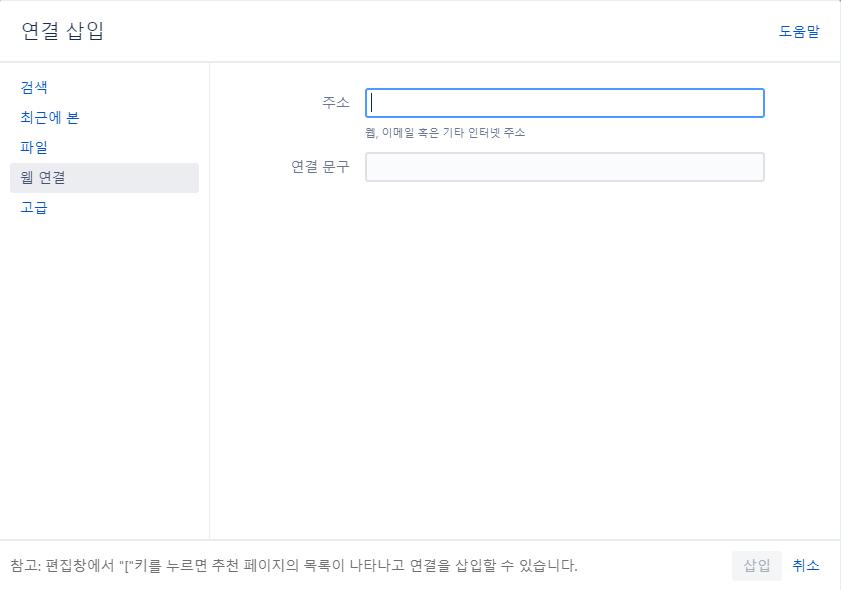Click the 주소 field label
The height and width of the screenshot is (590, 841).
336,102
